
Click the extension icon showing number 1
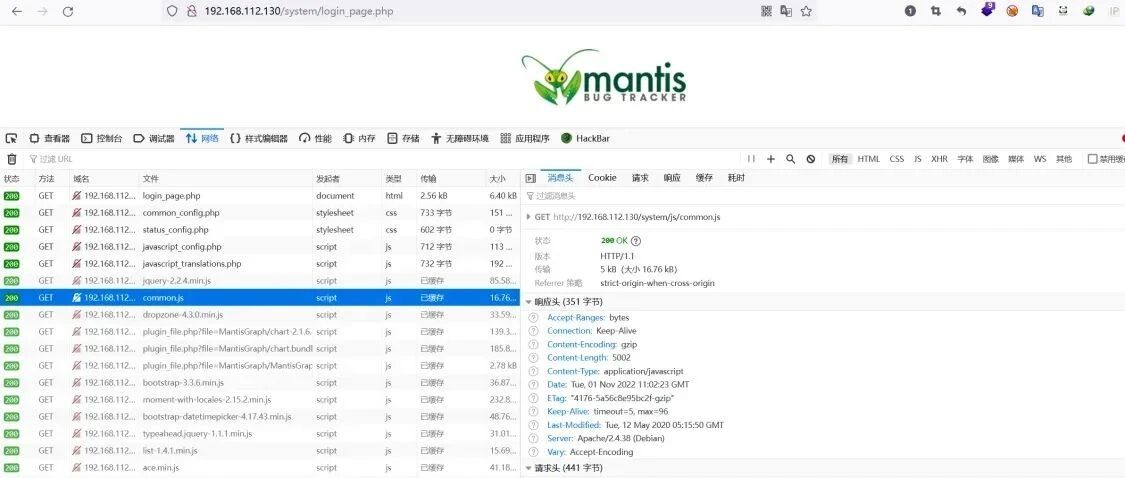(x=910, y=11)
